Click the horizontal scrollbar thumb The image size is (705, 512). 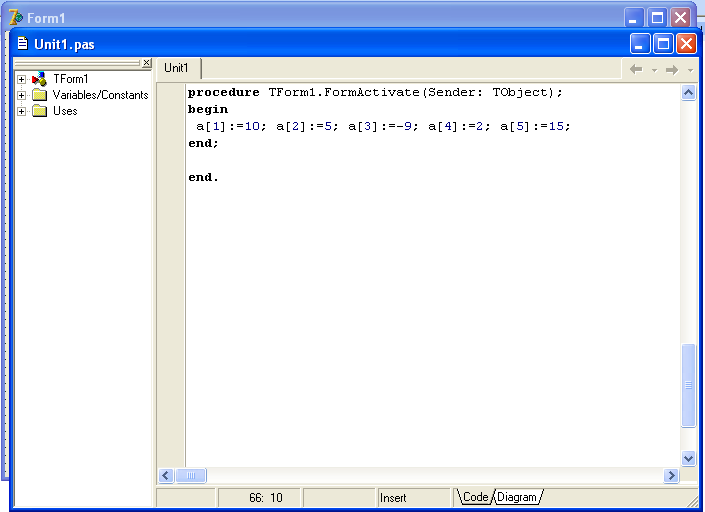coord(191,476)
